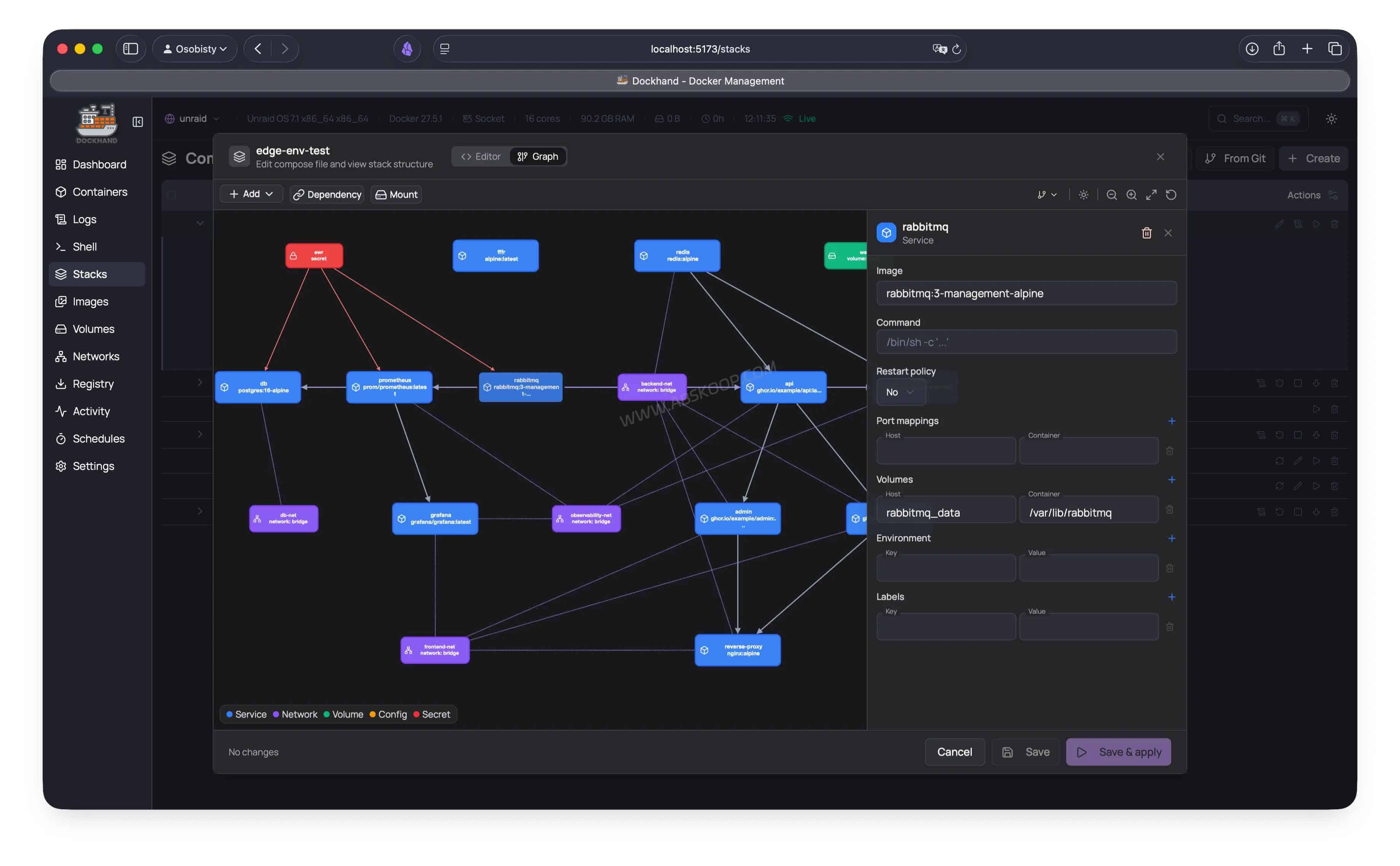Click the Create stack button
1400x866 pixels.
(x=1314, y=159)
